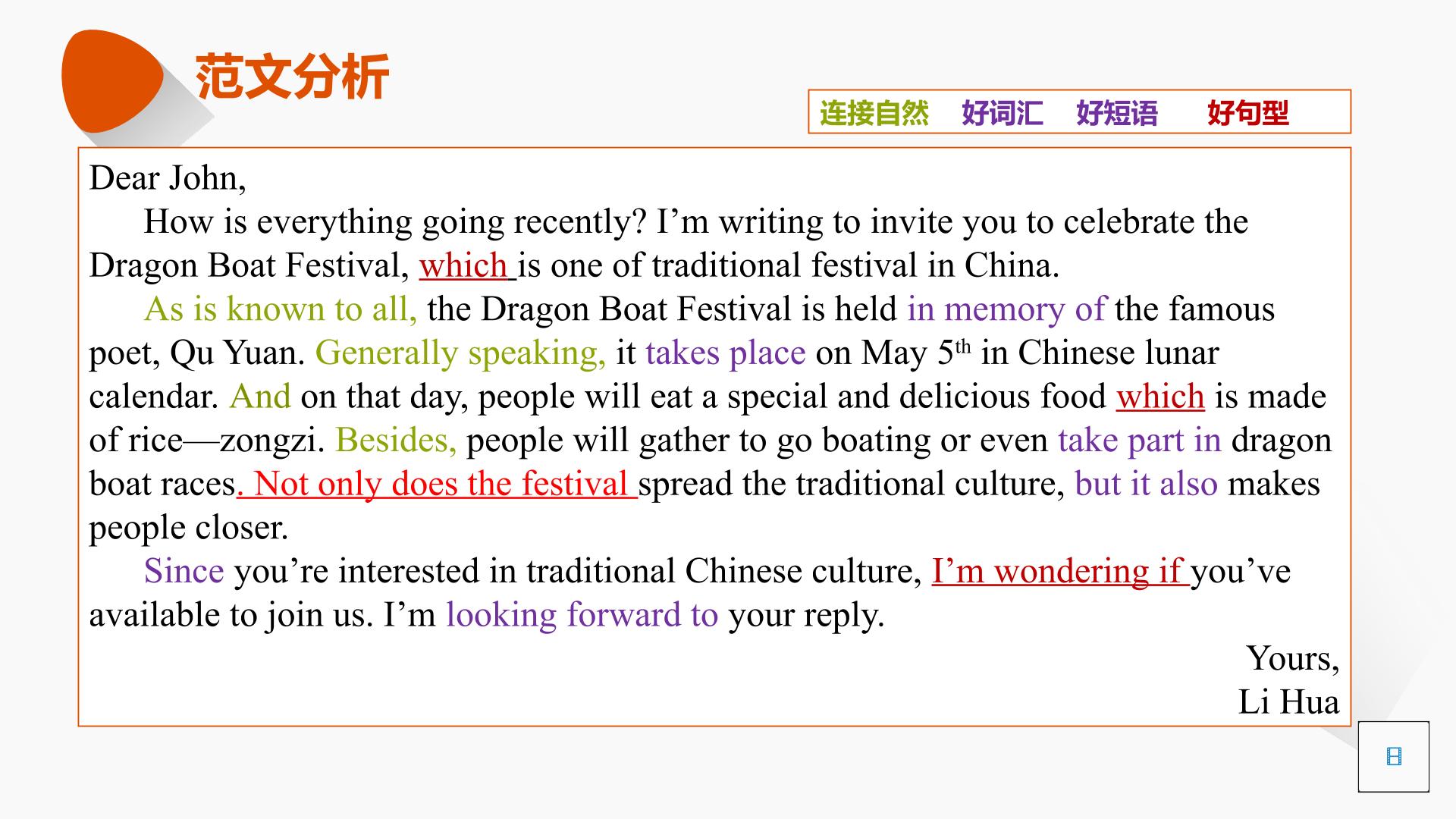Click the green 'Generally speaking,' phrase

[x=460, y=353]
